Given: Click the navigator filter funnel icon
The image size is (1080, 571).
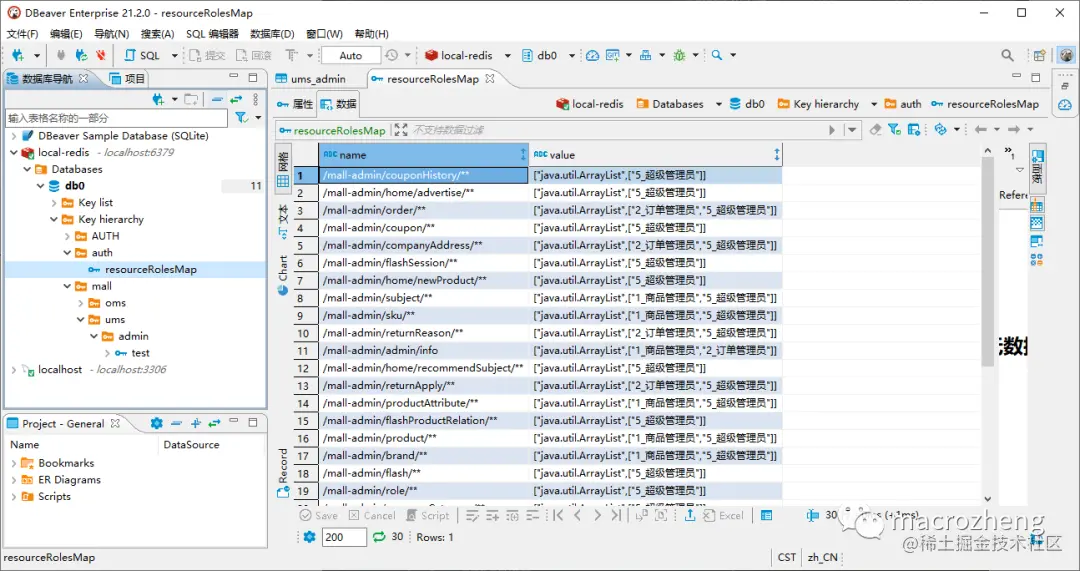Looking at the screenshot, I should [240, 118].
